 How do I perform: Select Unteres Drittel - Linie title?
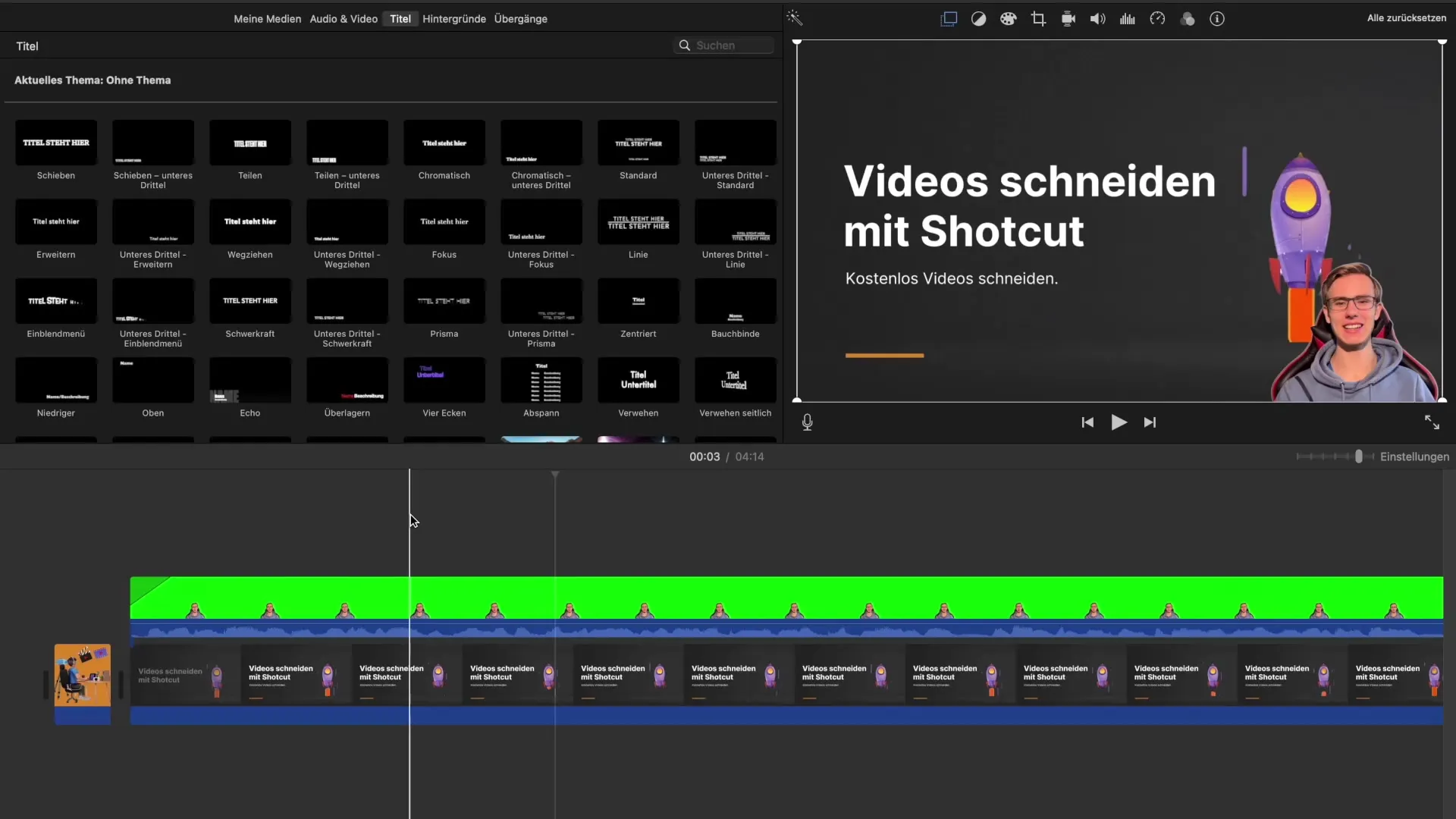[x=736, y=221]
